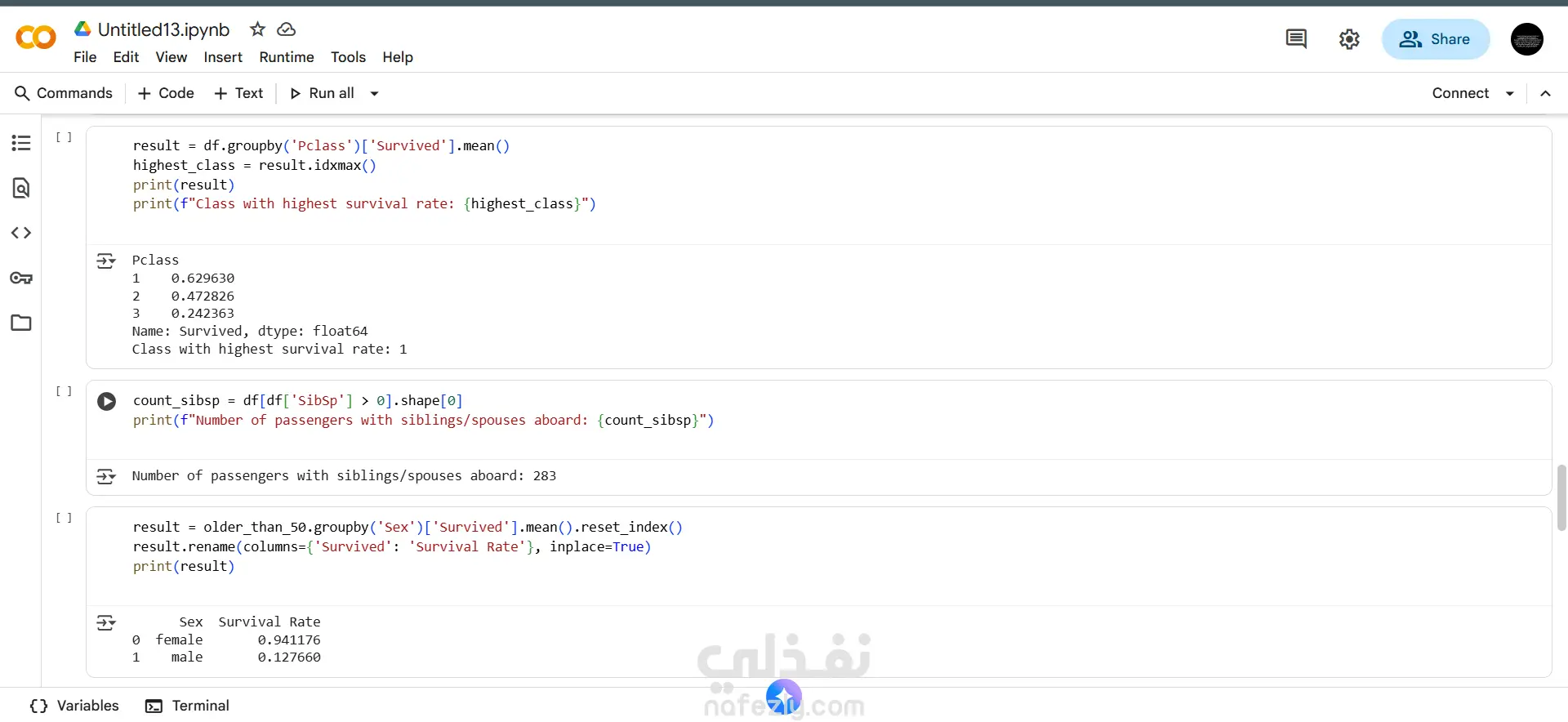Open the code snippets sidebar icon
This screenshot has height=722, width=1568.
click(21, 233)
